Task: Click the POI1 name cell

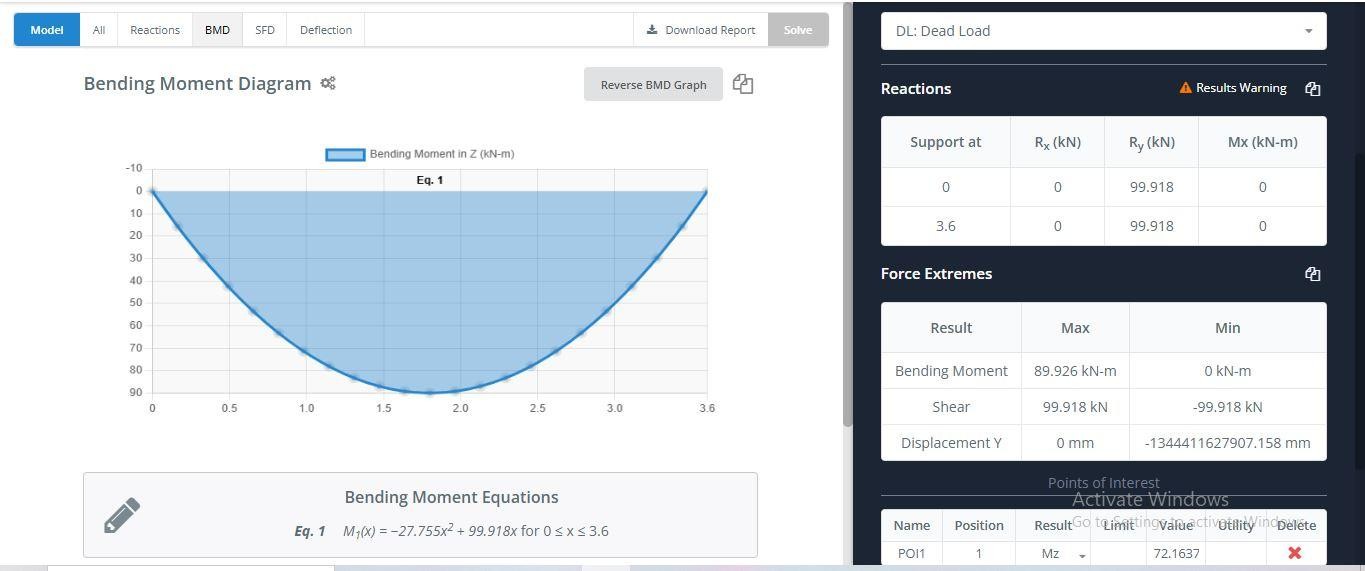Action: [x=911, y=553]
